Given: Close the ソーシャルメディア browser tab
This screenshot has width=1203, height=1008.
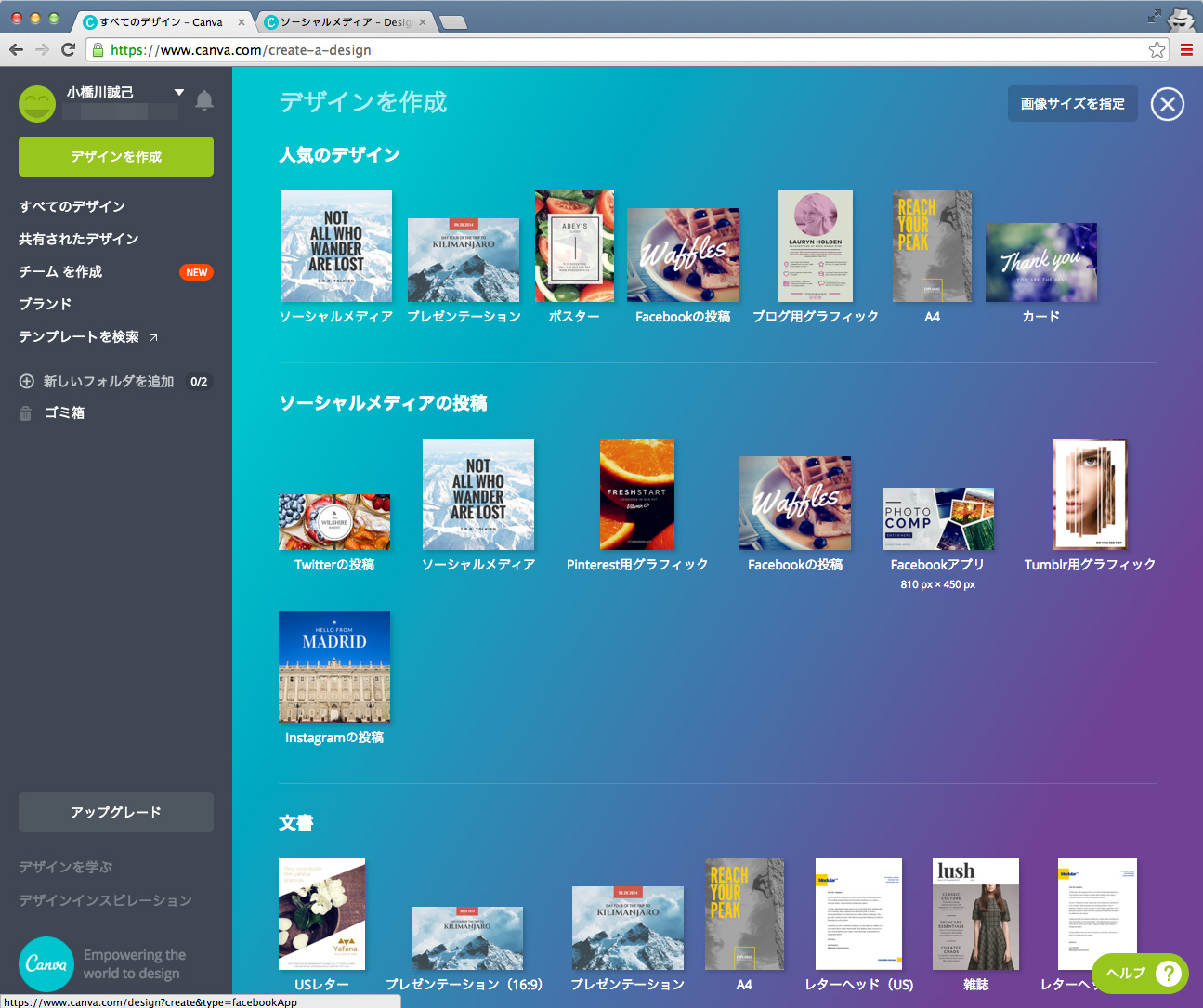Looking at the screenshot, I should coord(423,22).
